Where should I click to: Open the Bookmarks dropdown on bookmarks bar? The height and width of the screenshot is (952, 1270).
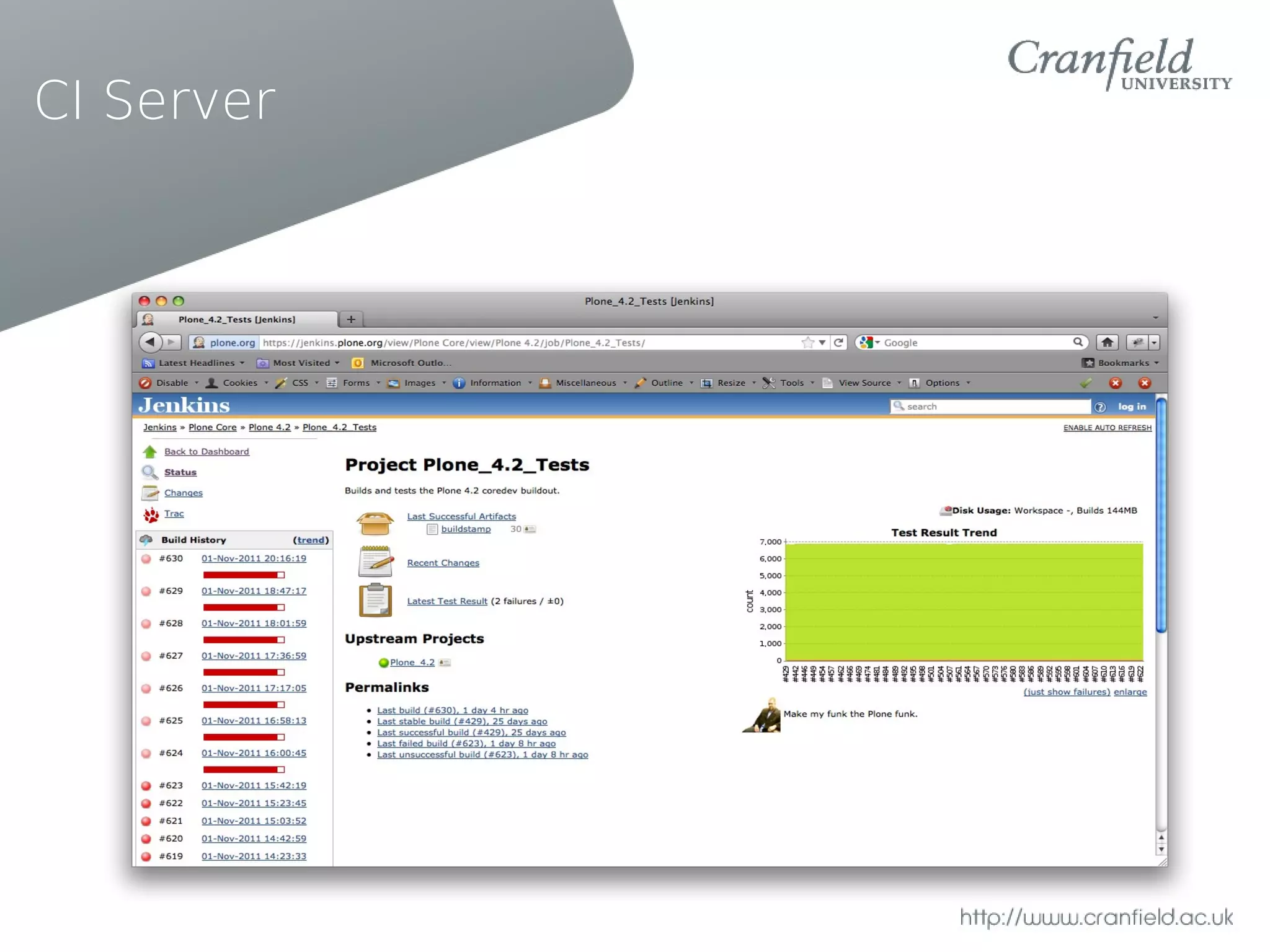[1120, 363]
